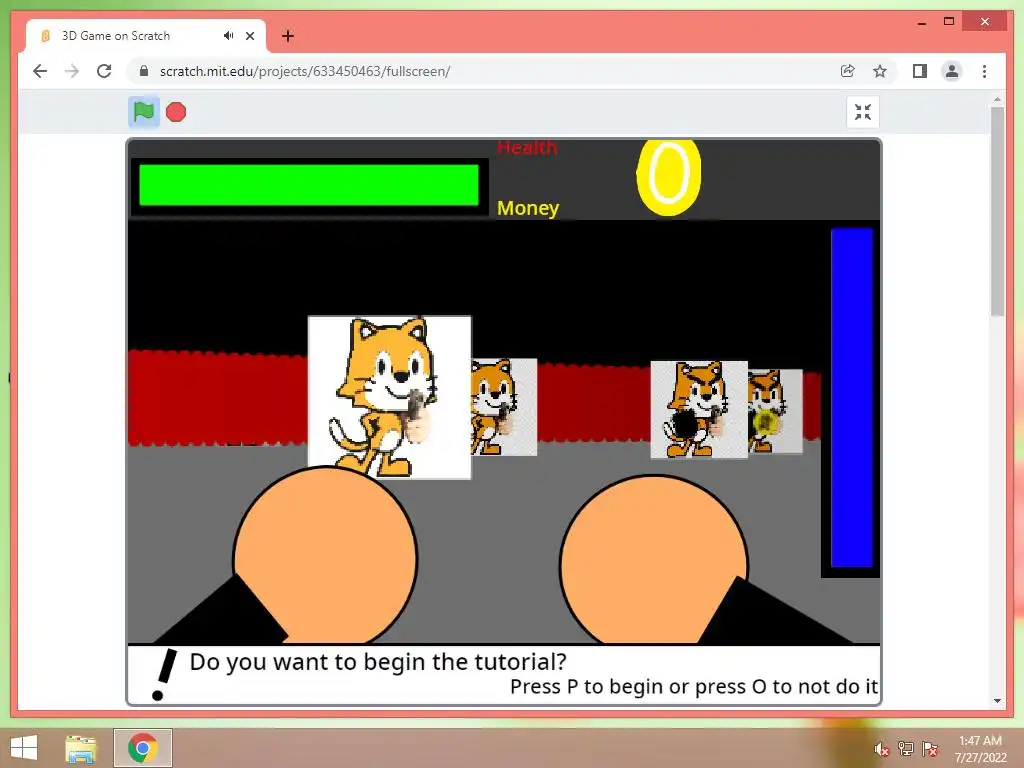Click the lock icon in address bar
This screenshot has width=1024, height=768.
[144, 71]
